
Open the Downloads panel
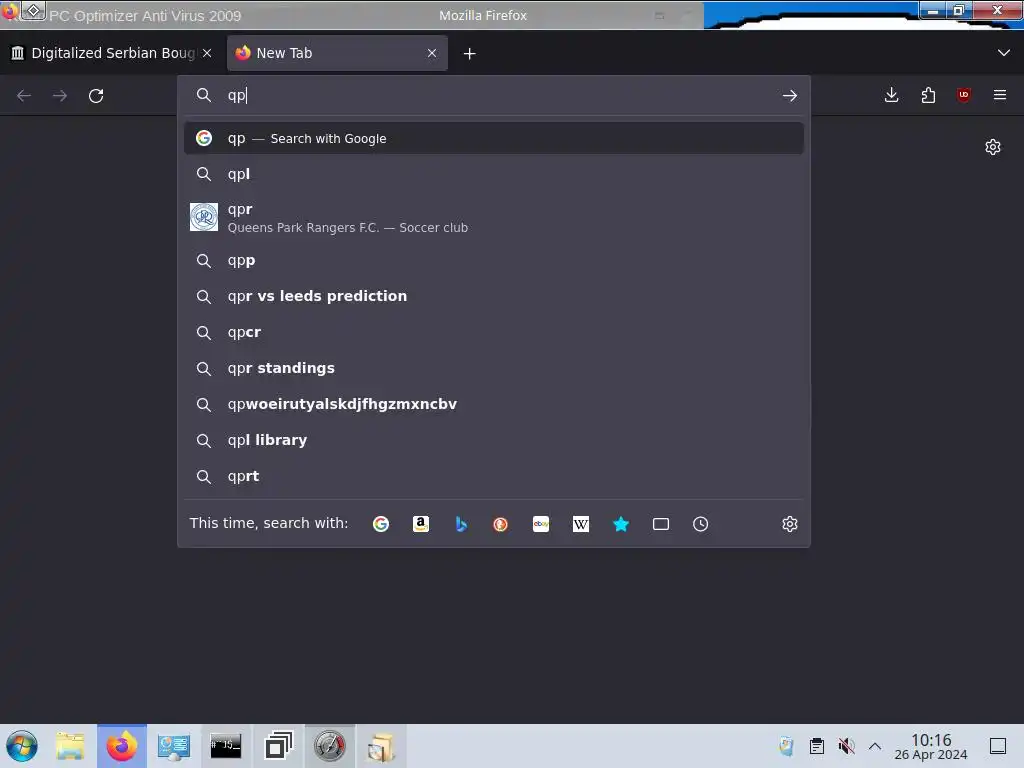pos(891,95)
